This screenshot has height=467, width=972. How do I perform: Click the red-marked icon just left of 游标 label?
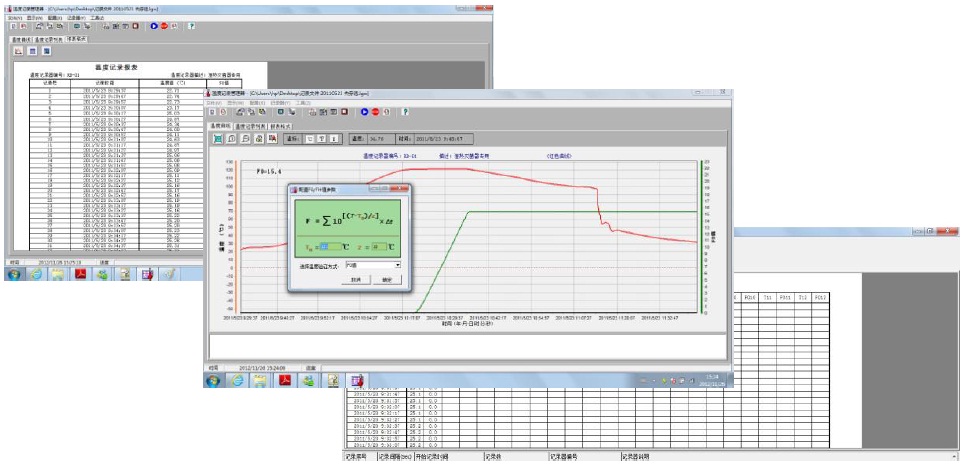coord(272,140)
